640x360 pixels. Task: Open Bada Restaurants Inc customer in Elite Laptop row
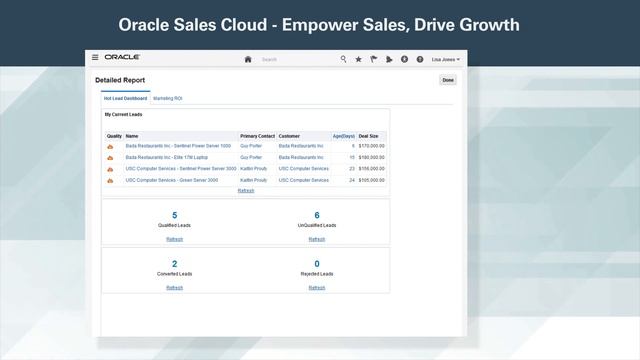point(301,157)
